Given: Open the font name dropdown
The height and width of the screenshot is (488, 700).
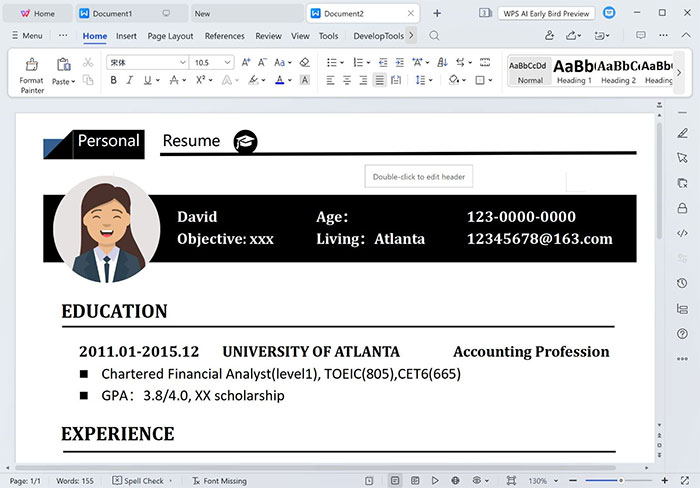Looking at the screenshot, I should (182, 62).
